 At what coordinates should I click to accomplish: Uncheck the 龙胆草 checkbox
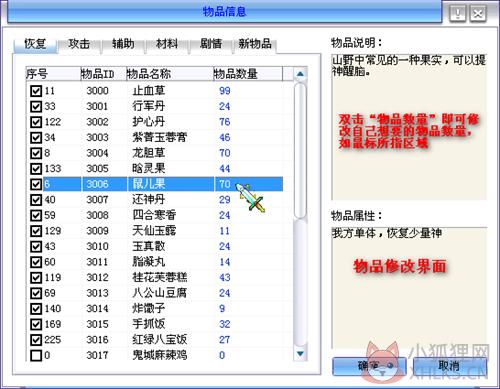click(x=36, y=153)
